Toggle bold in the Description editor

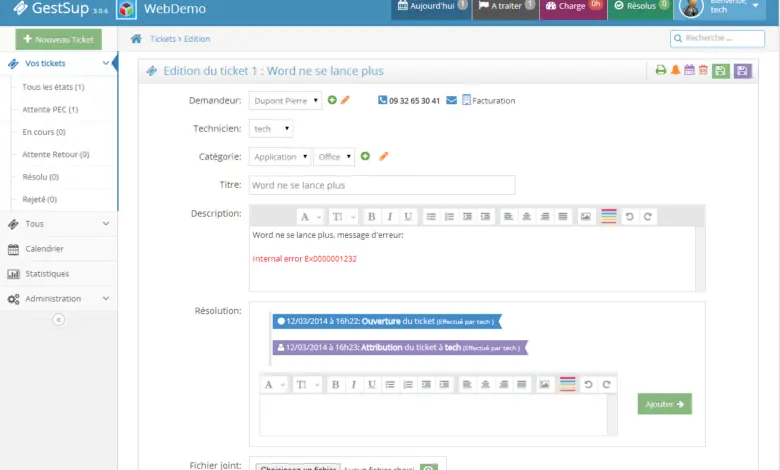[371, 216]
